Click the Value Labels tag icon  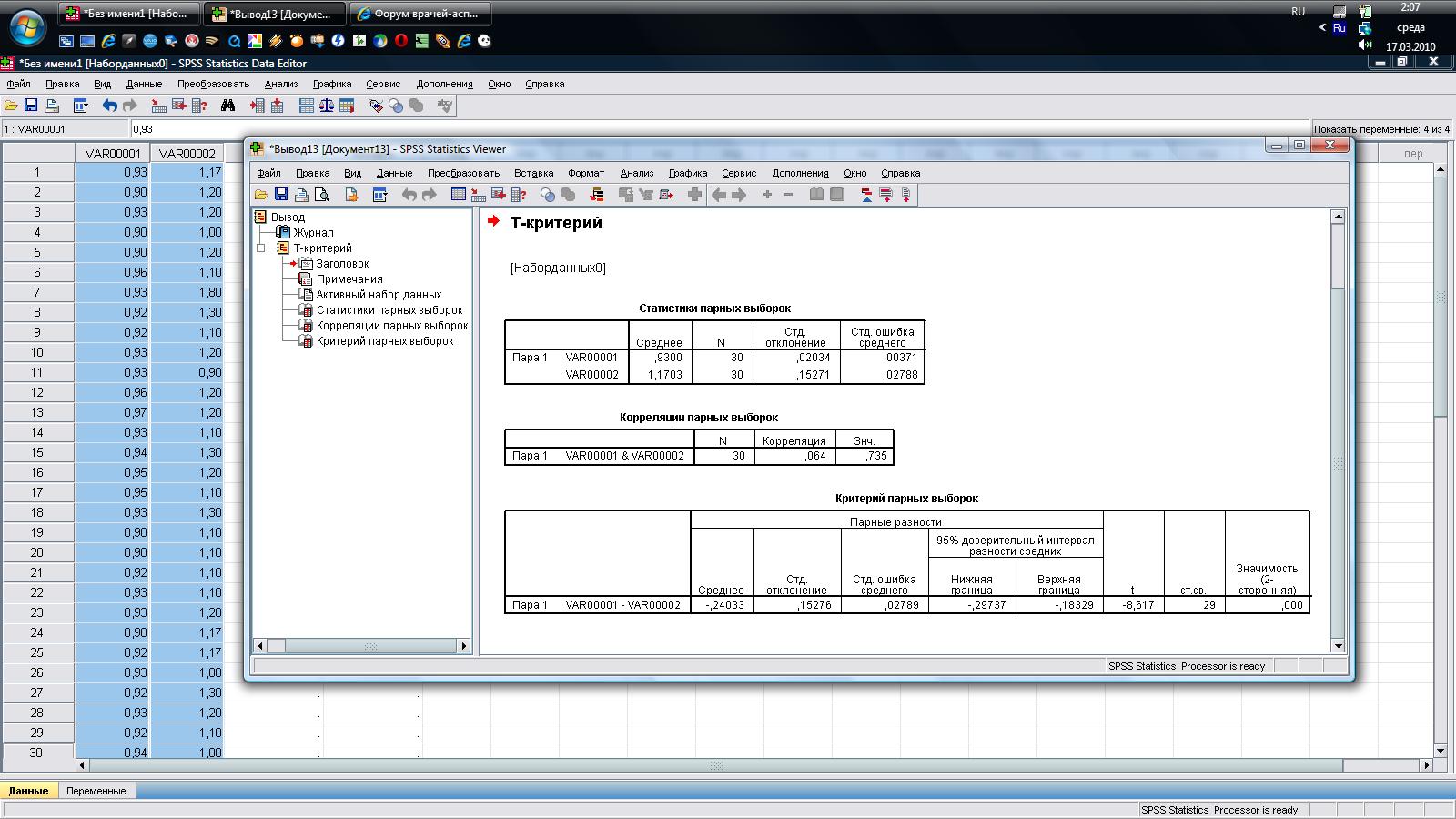point(375,106)
